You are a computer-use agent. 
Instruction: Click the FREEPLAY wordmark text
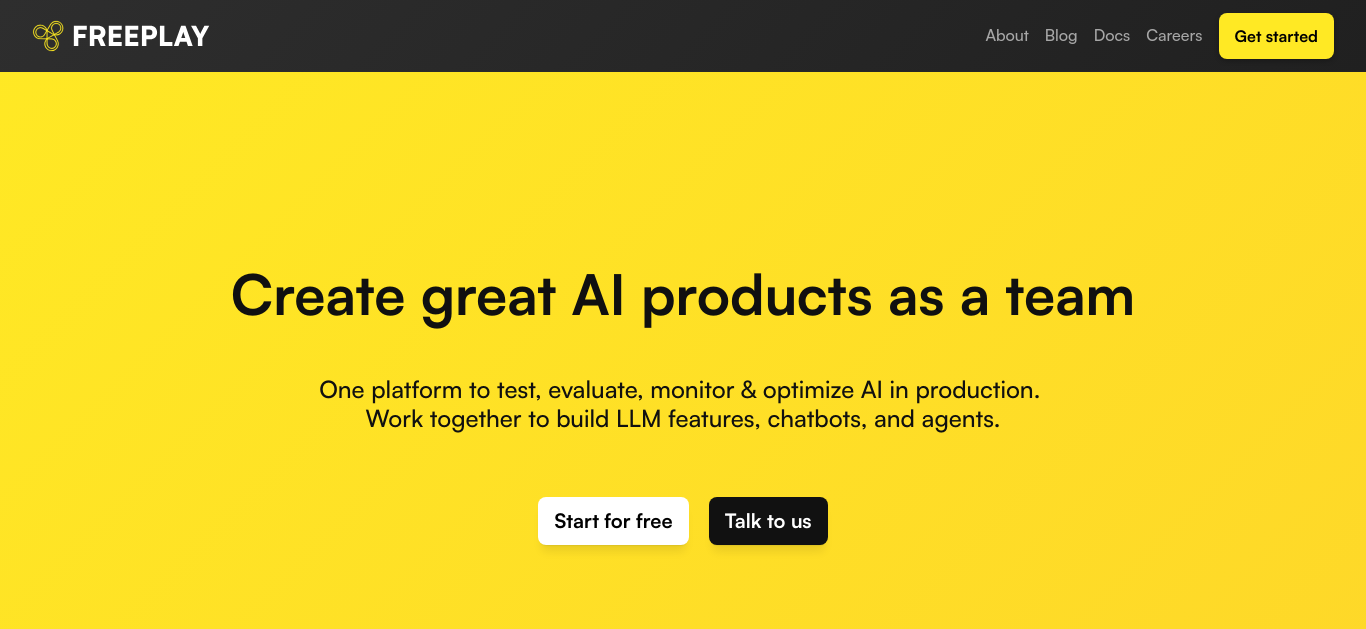pos(141,36)
